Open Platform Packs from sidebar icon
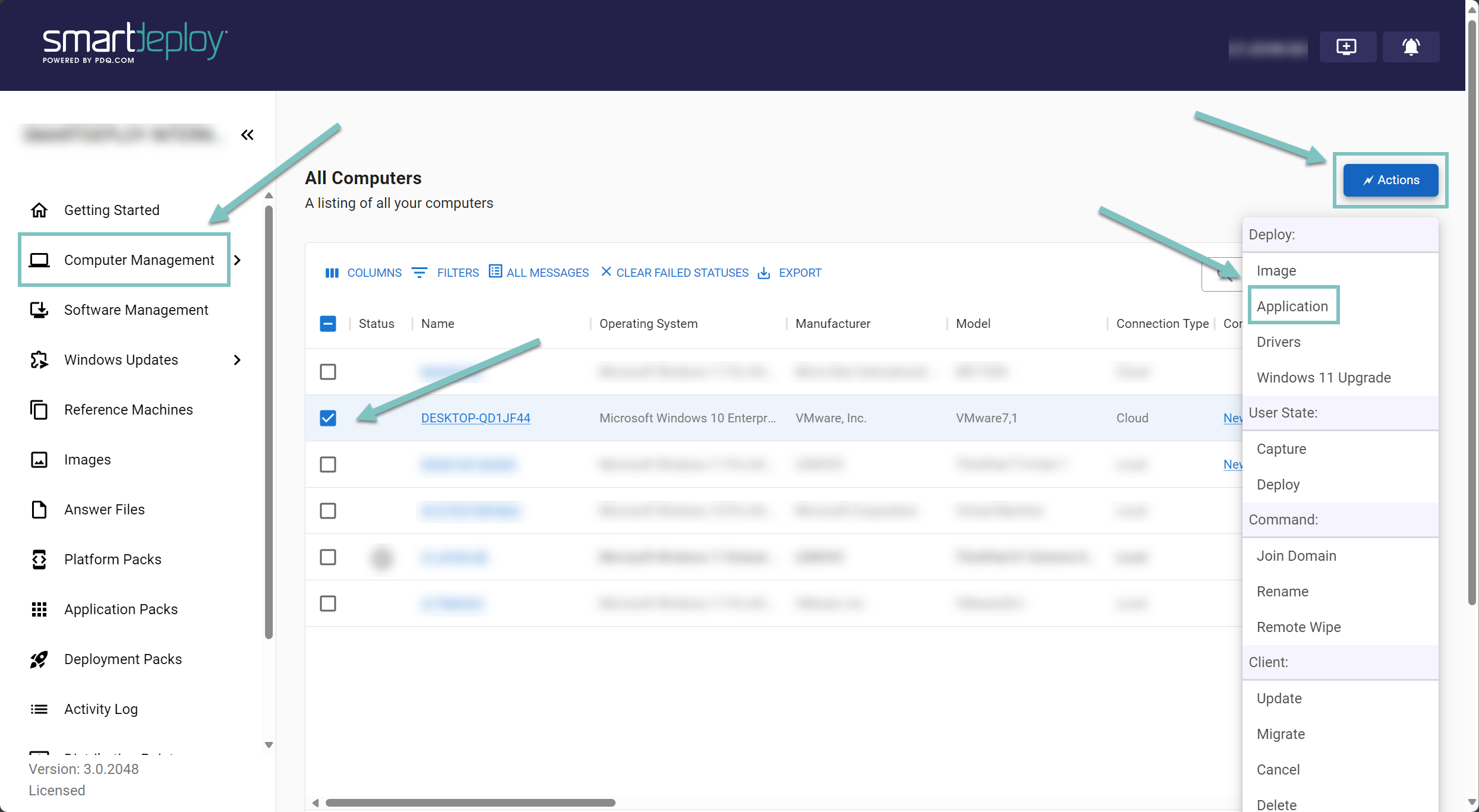 click(39, 560)
